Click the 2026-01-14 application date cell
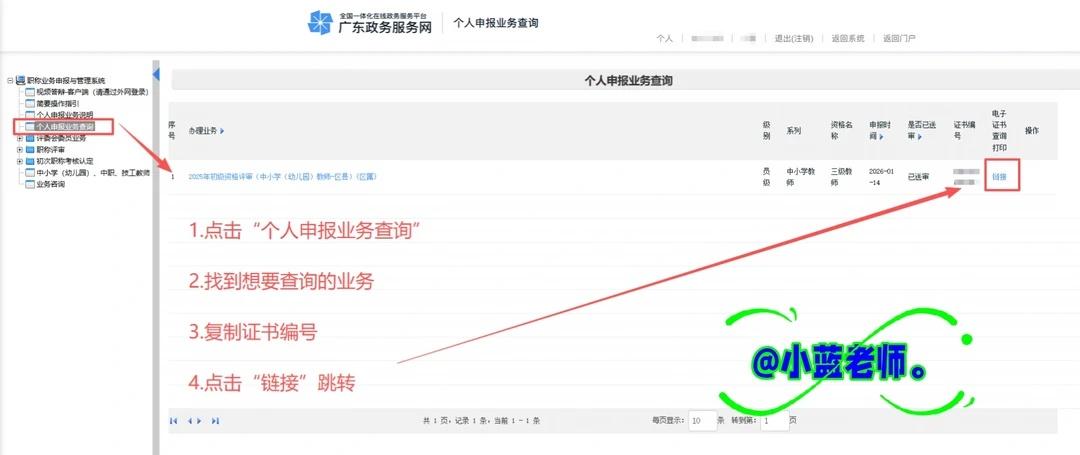This screenshot has height=455, width=1080. [881, 177]
